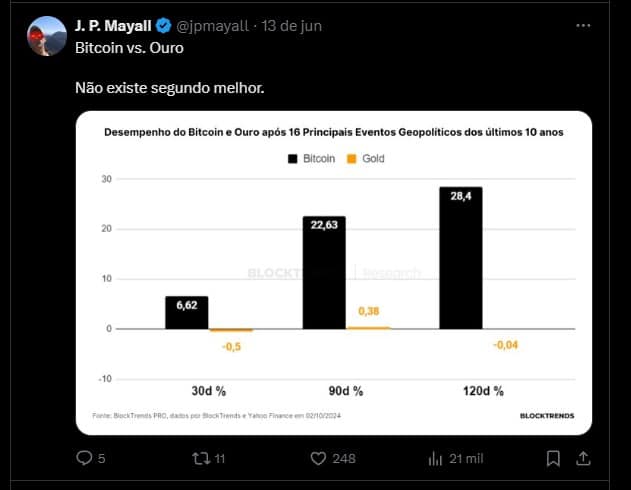631x490 pixels.
Task: Click the 11 reposts count
Action: [x=219, y=459]
